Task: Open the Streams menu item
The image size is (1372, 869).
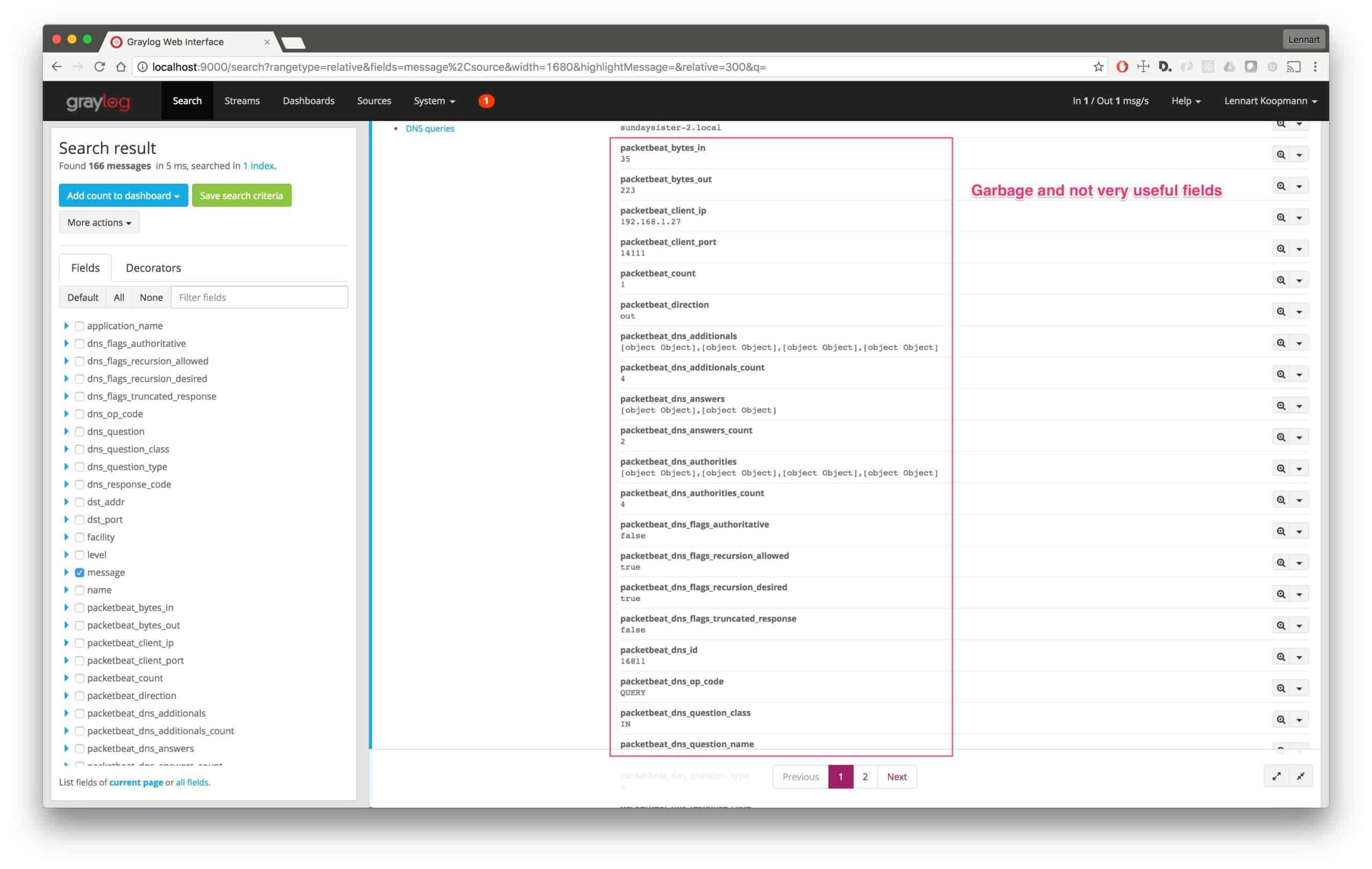Action: (242, 101)
